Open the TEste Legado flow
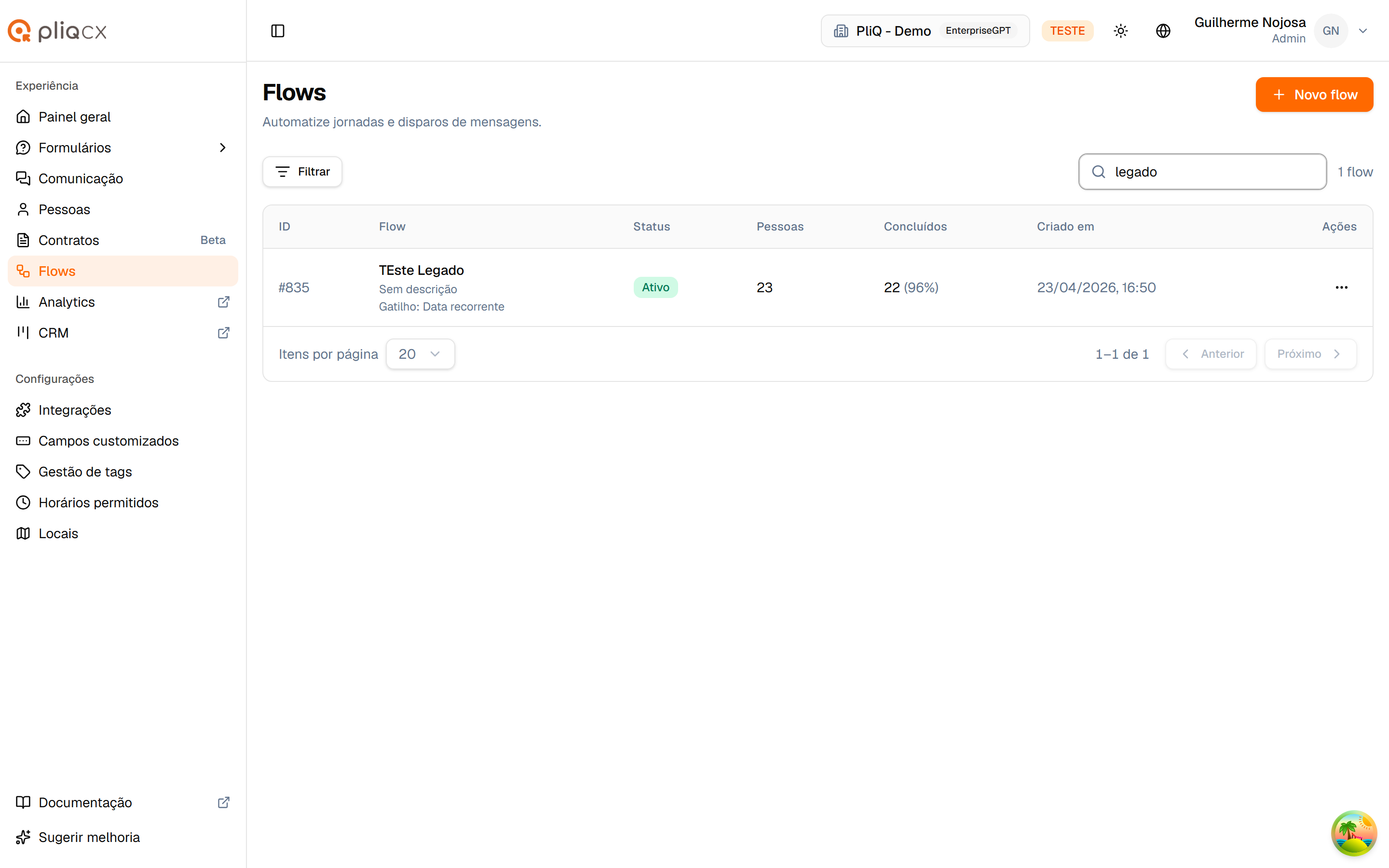Screen dimensions: 1389x868 [x=421, y=271]
